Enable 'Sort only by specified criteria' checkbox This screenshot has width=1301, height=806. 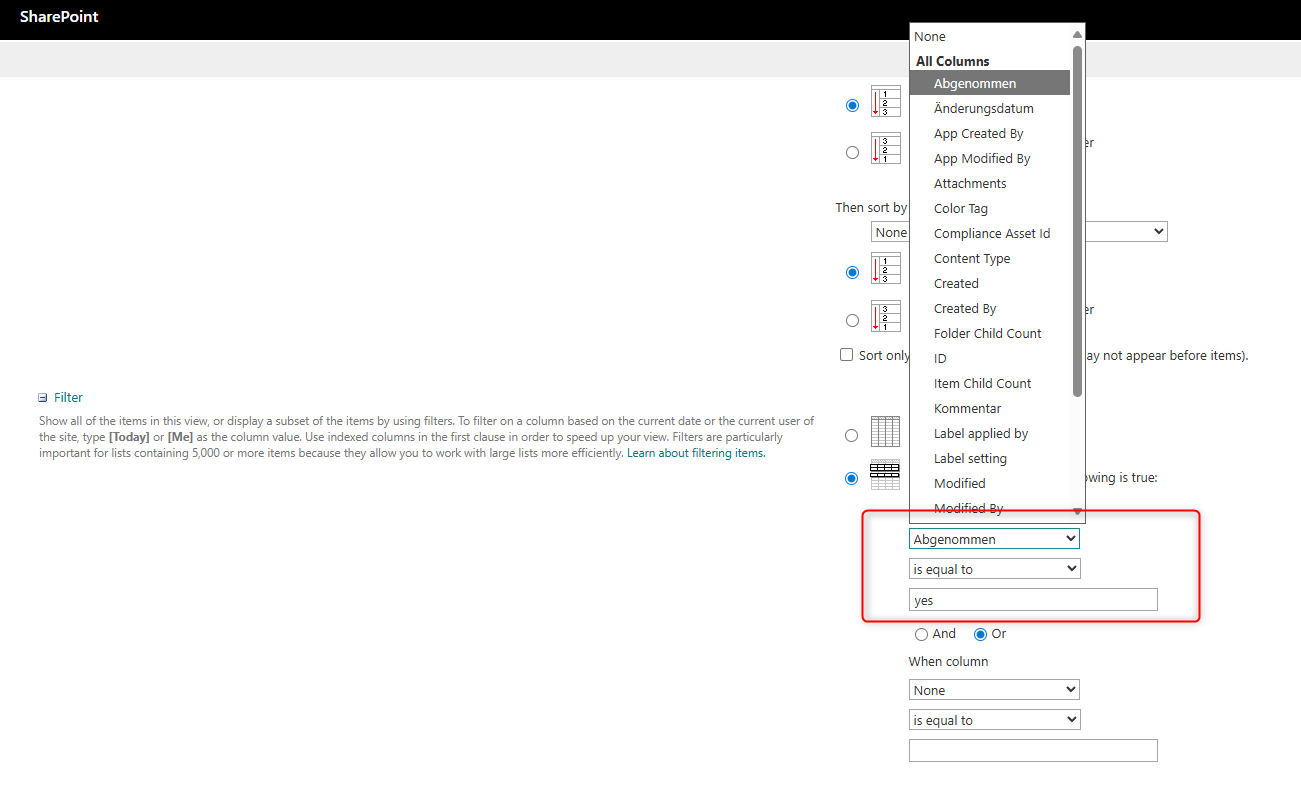coord(847,355)
